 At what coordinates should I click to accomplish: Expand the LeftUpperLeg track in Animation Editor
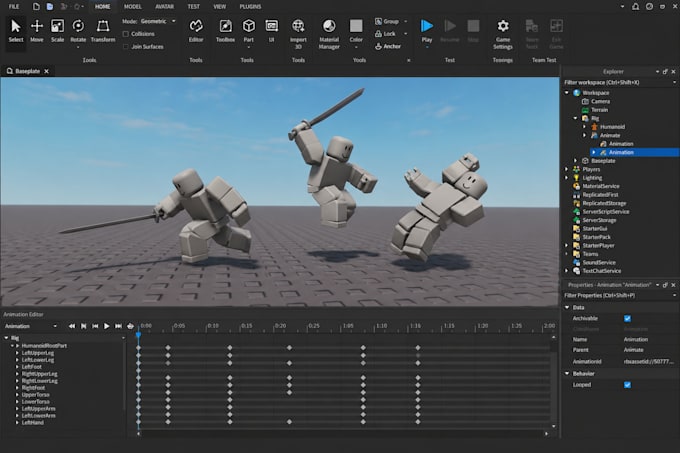click(x=17, y=353)
